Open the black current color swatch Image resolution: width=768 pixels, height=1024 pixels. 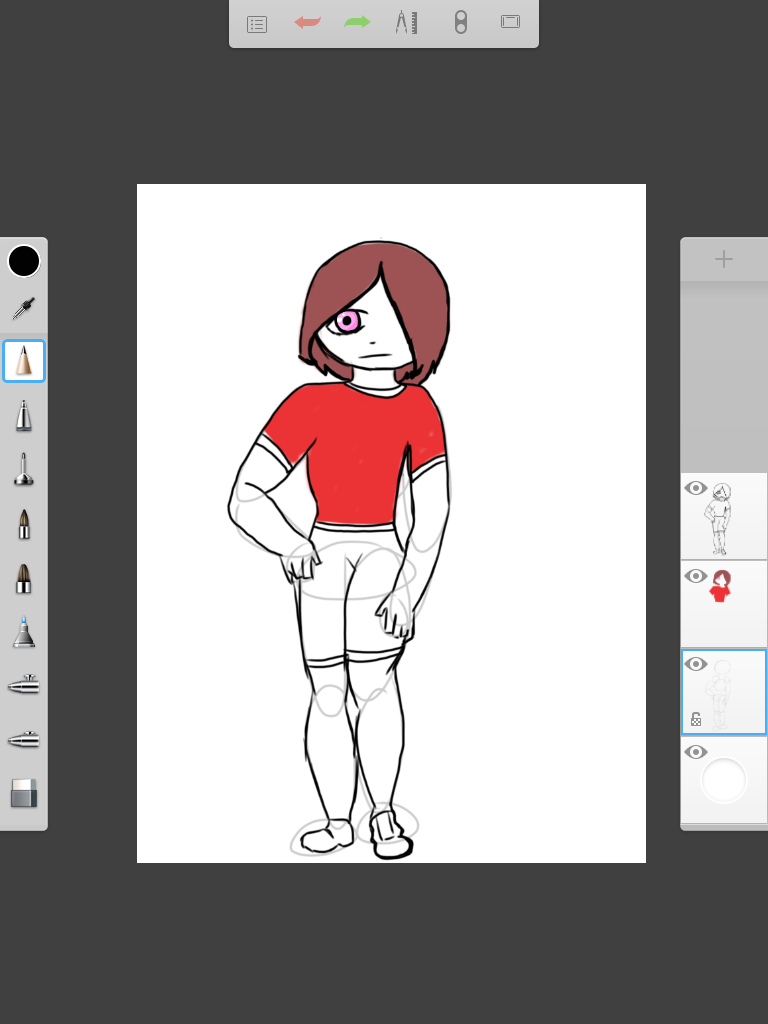point(24,261)
